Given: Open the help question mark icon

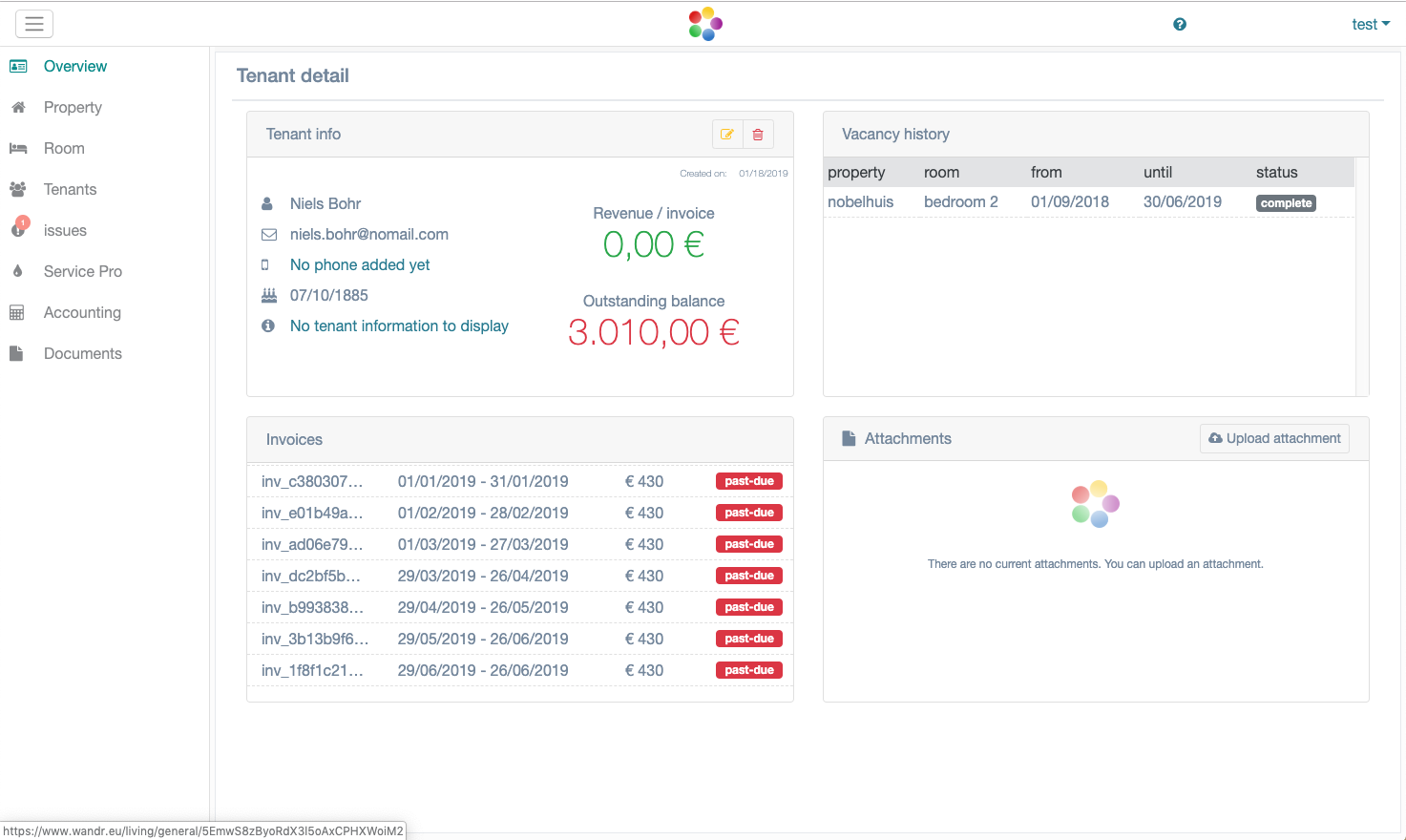Looking at the screenshot, I should [x=1180, y=25].
